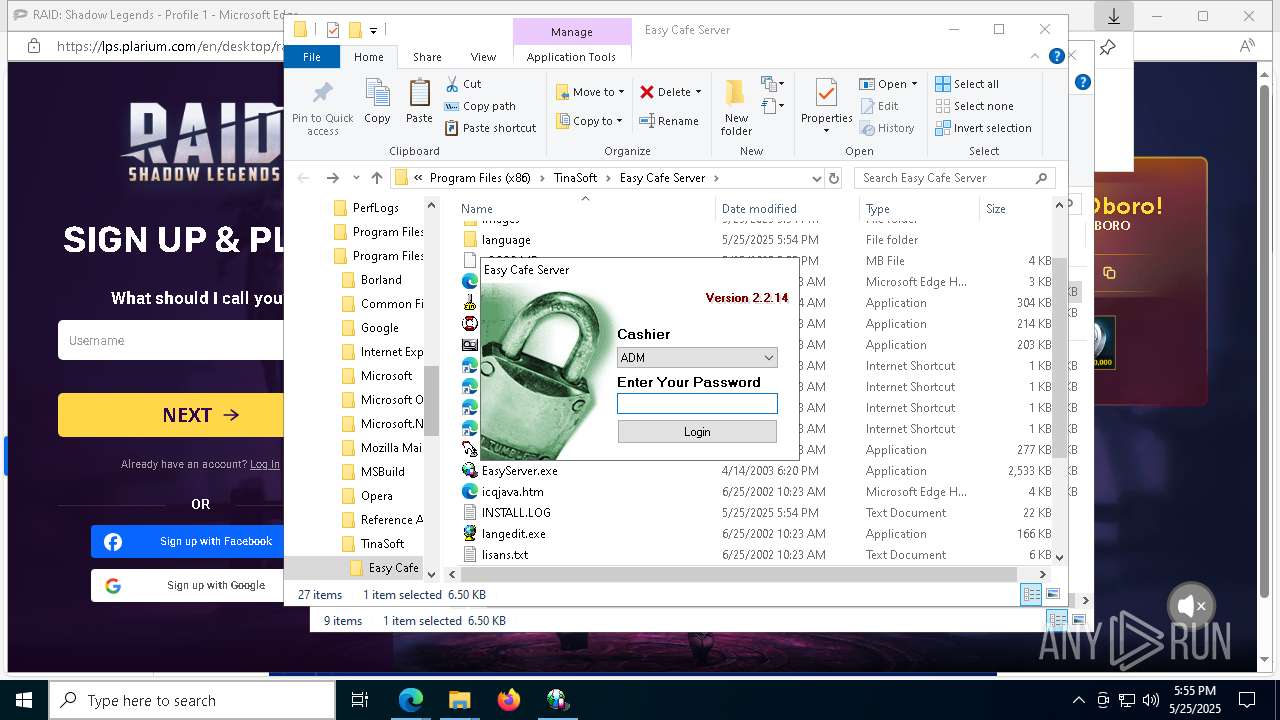Click Pin to Quick access
Screen dimensions: 1280x720
[x=322, y=108]
